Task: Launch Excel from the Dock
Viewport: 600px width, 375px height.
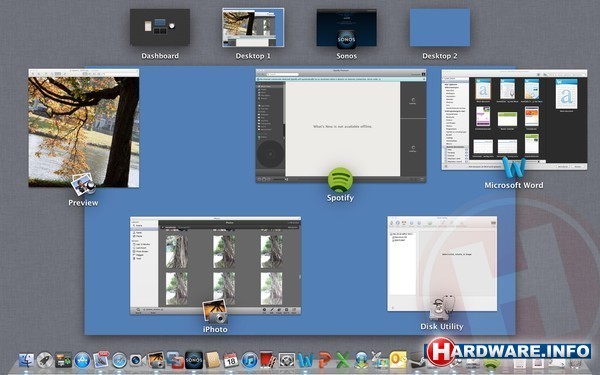Action: [x=343, y=360]
